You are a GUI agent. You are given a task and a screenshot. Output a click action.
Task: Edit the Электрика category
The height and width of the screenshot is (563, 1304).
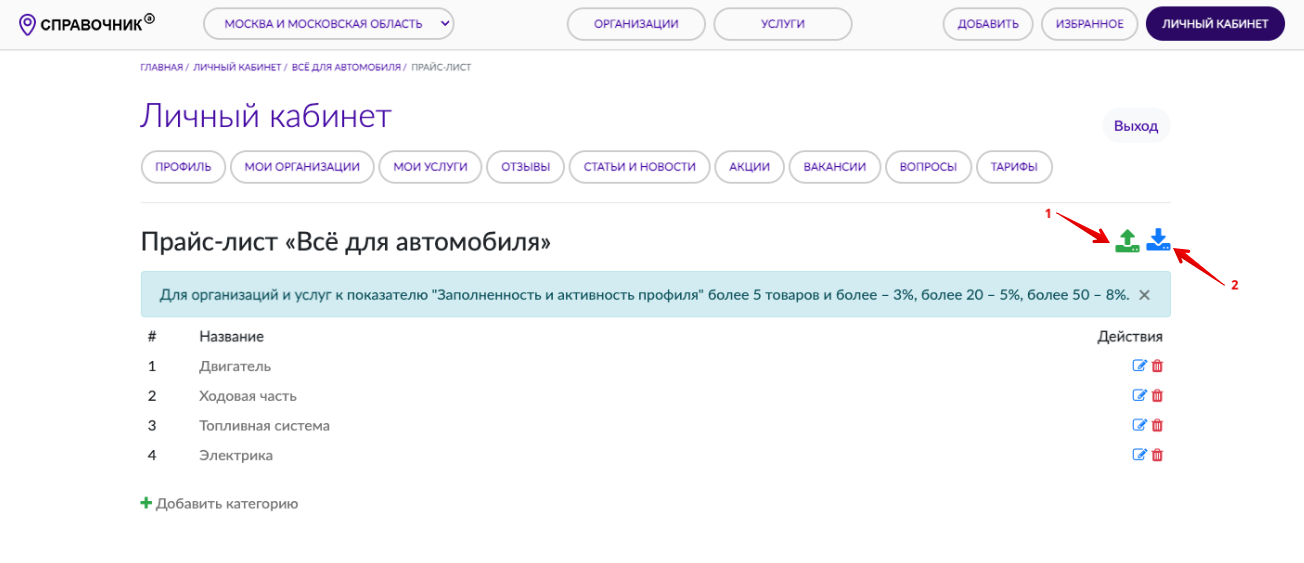point(1139,456)
